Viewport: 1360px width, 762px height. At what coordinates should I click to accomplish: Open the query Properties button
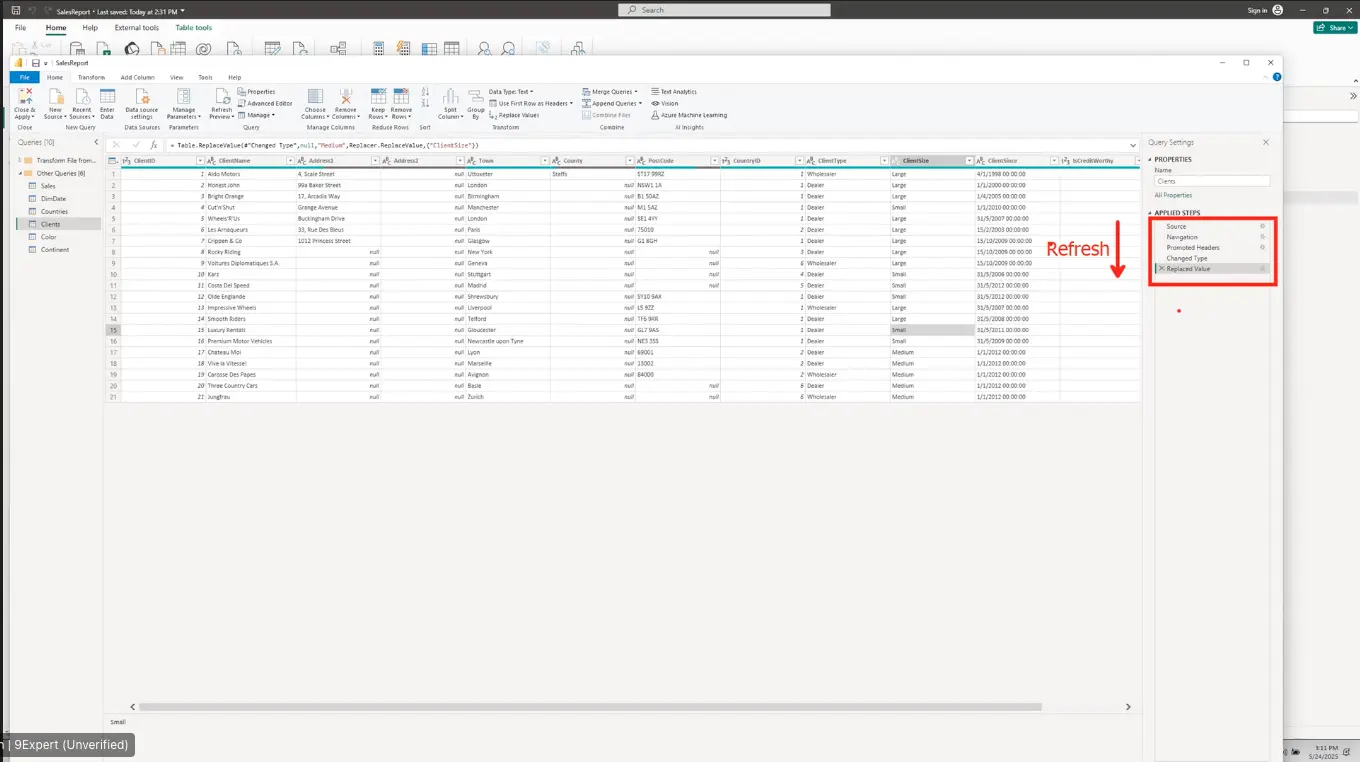pyautogui.click(x=258, y=92)
